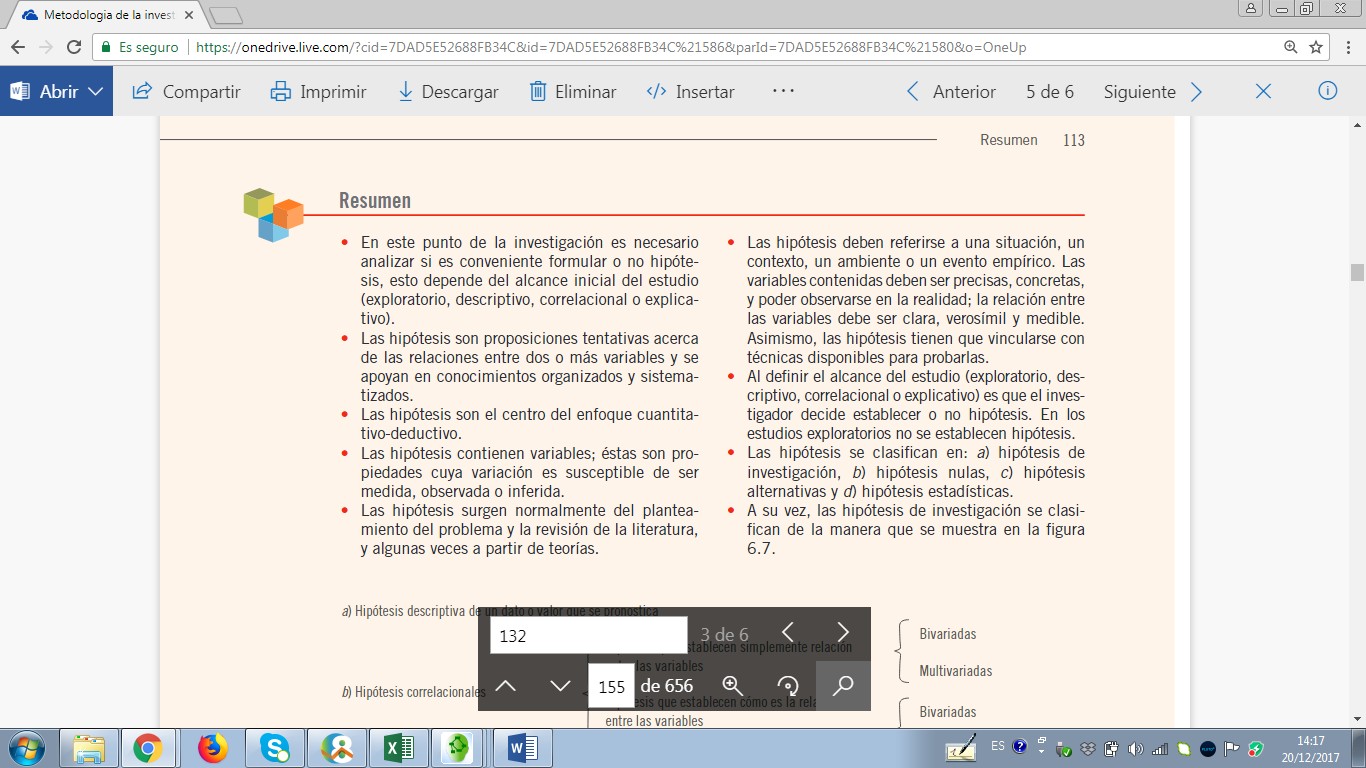The height and width of the screenshot is (768, 1366).
Task: Advance to next page with down chevron
Action: coord(560,686)
